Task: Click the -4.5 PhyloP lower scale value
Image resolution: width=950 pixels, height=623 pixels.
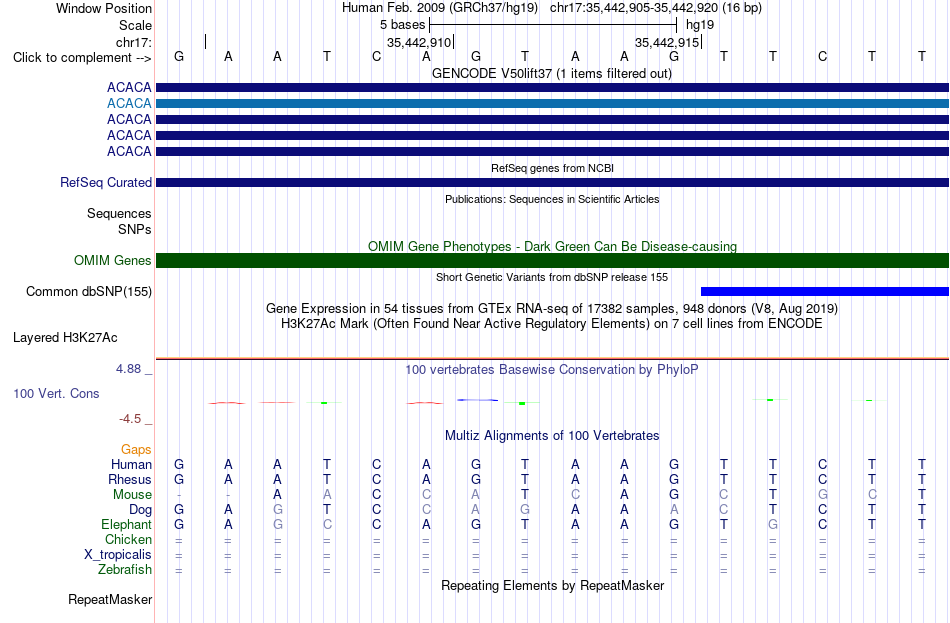Action: click(x=130, y=419)
